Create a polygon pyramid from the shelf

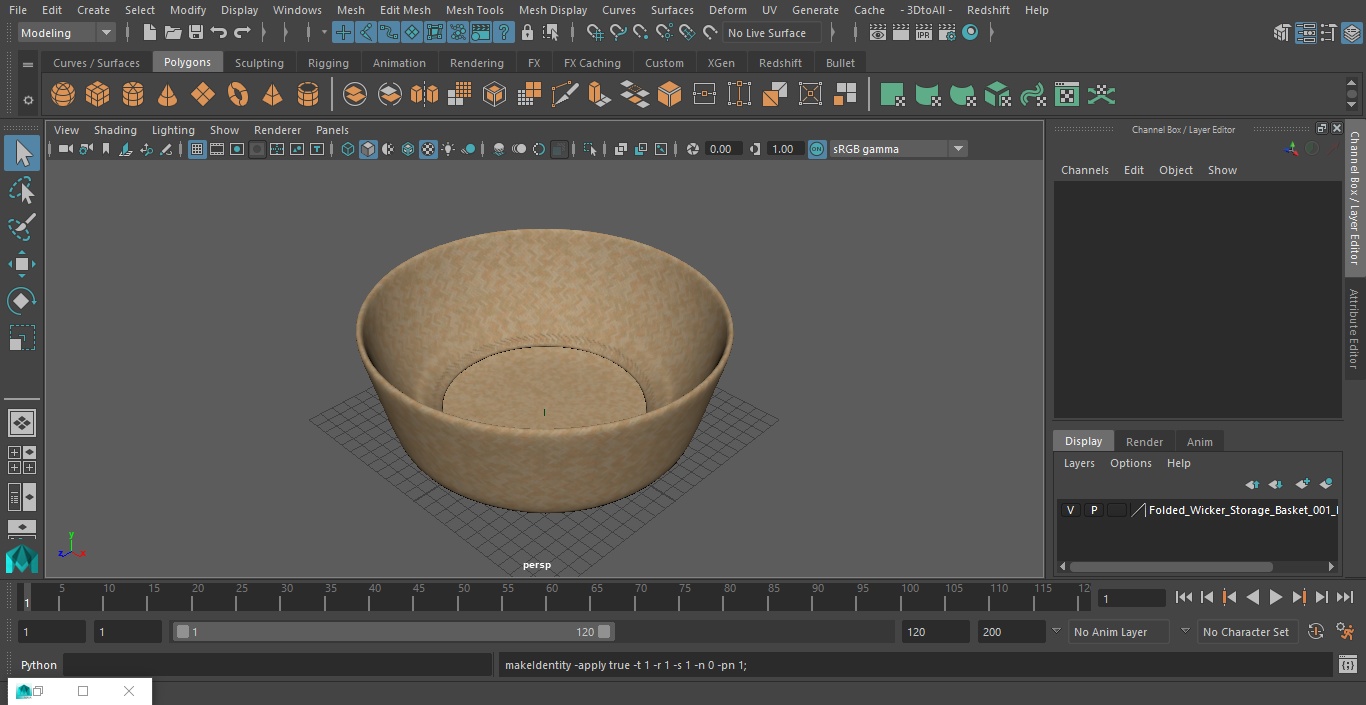click(x=272, y=95)
